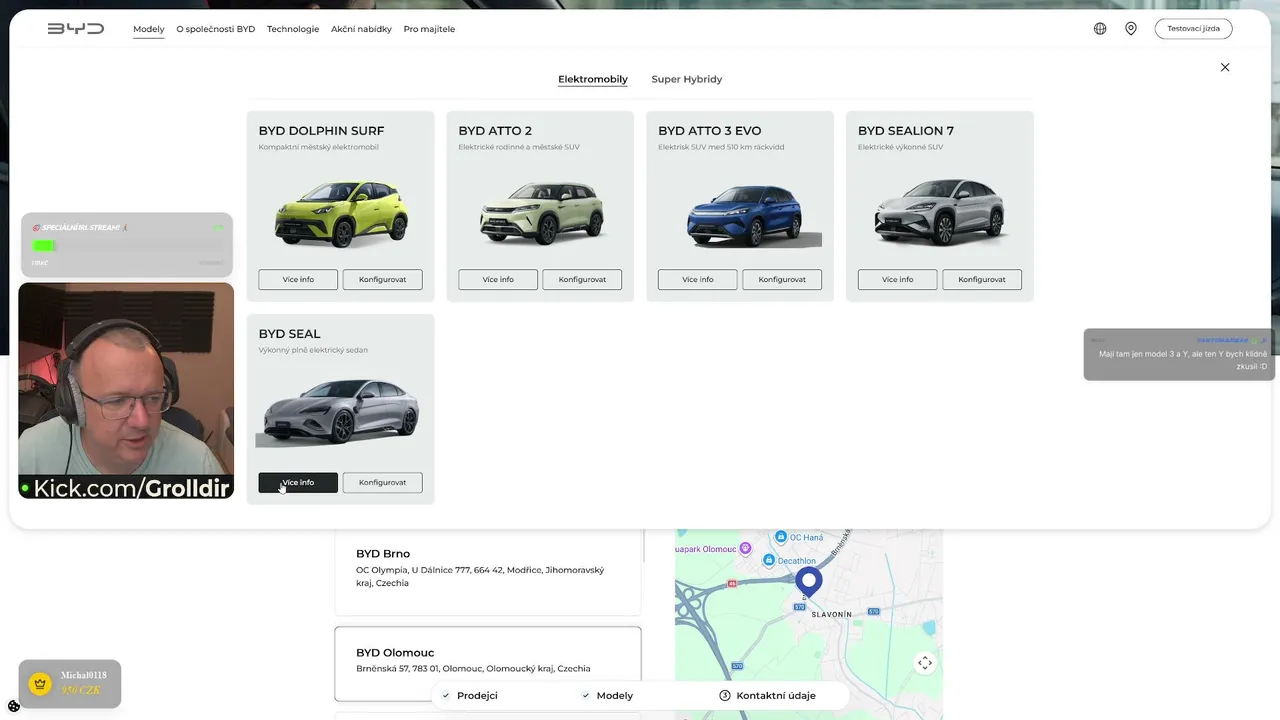Click the BYD SEAL title

pyautogui.click(x=290, y=334)
